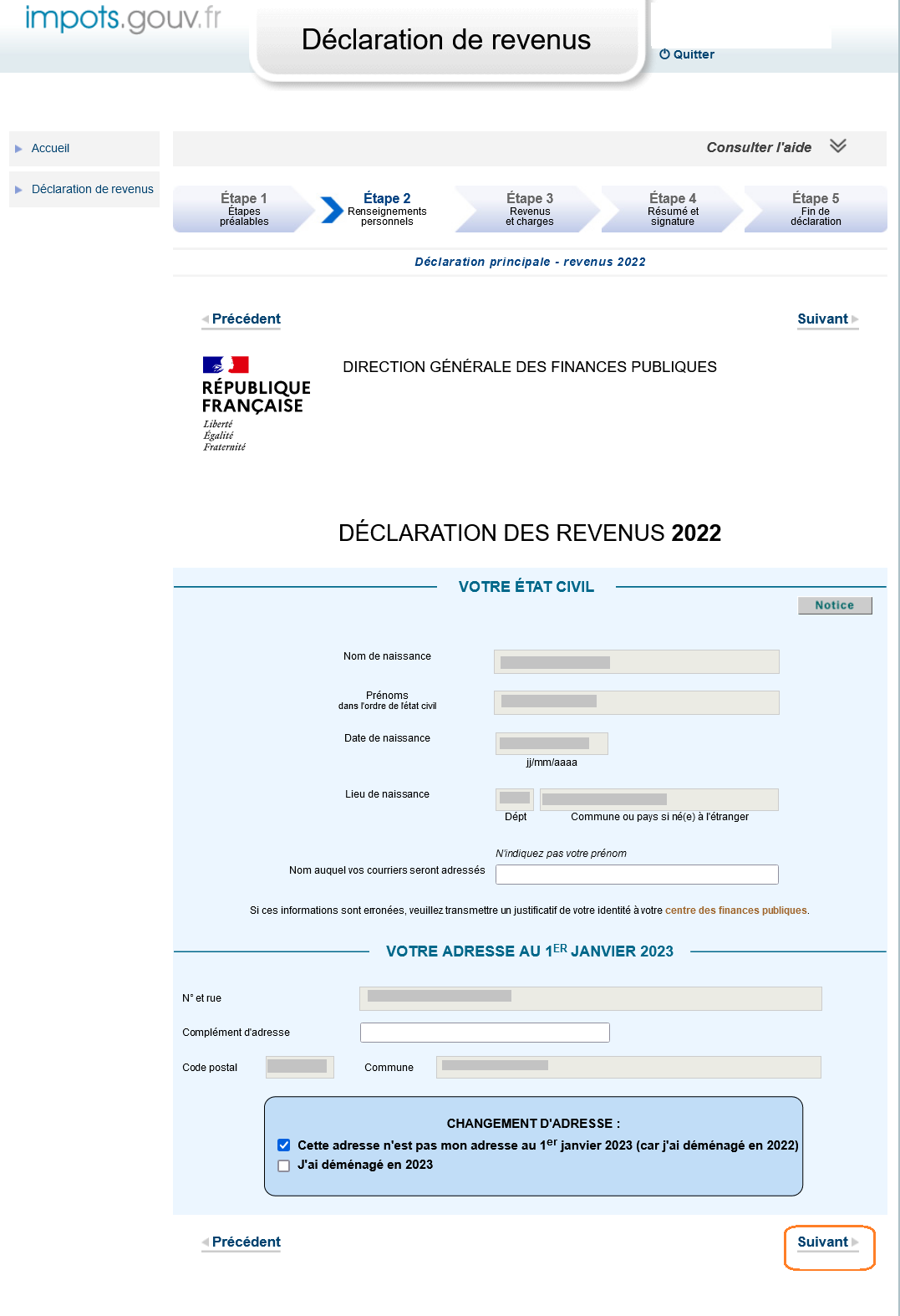Jump to Étape 5 Fin de déclaration
Screen dimensions: 900x1316
[815, 209]
